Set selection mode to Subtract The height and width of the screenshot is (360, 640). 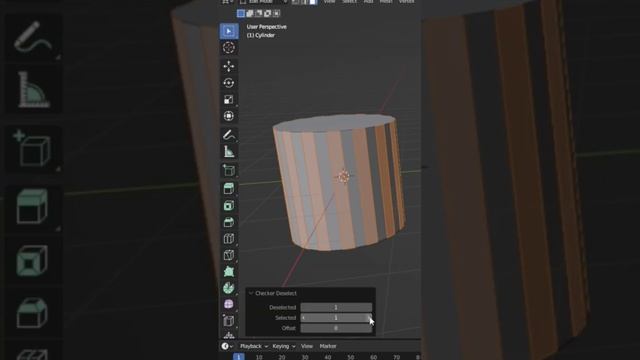(x=259, y=13)
